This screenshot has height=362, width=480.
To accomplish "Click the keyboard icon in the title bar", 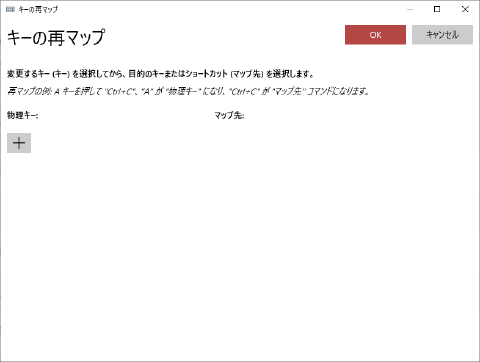I will tap(10, 9).
